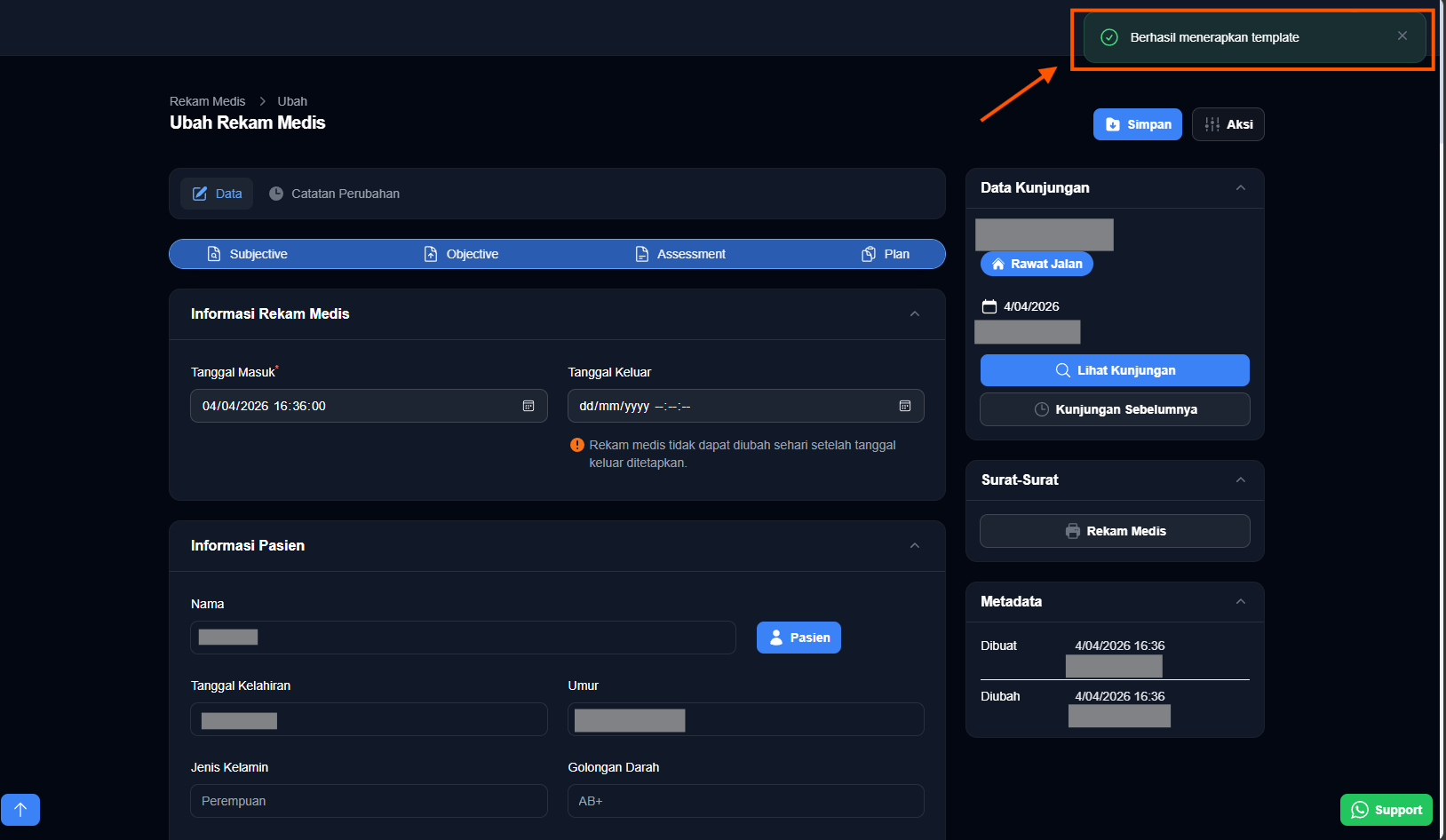Screen dimensions: 1446x840
Task: Collapse the Metadata panel
Action: [x=1241, y=602]
